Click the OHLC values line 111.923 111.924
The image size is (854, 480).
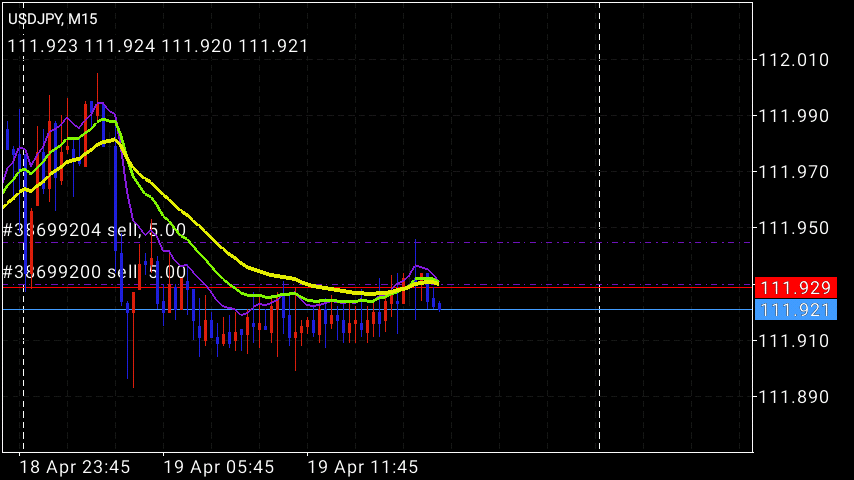coord(158,46)
